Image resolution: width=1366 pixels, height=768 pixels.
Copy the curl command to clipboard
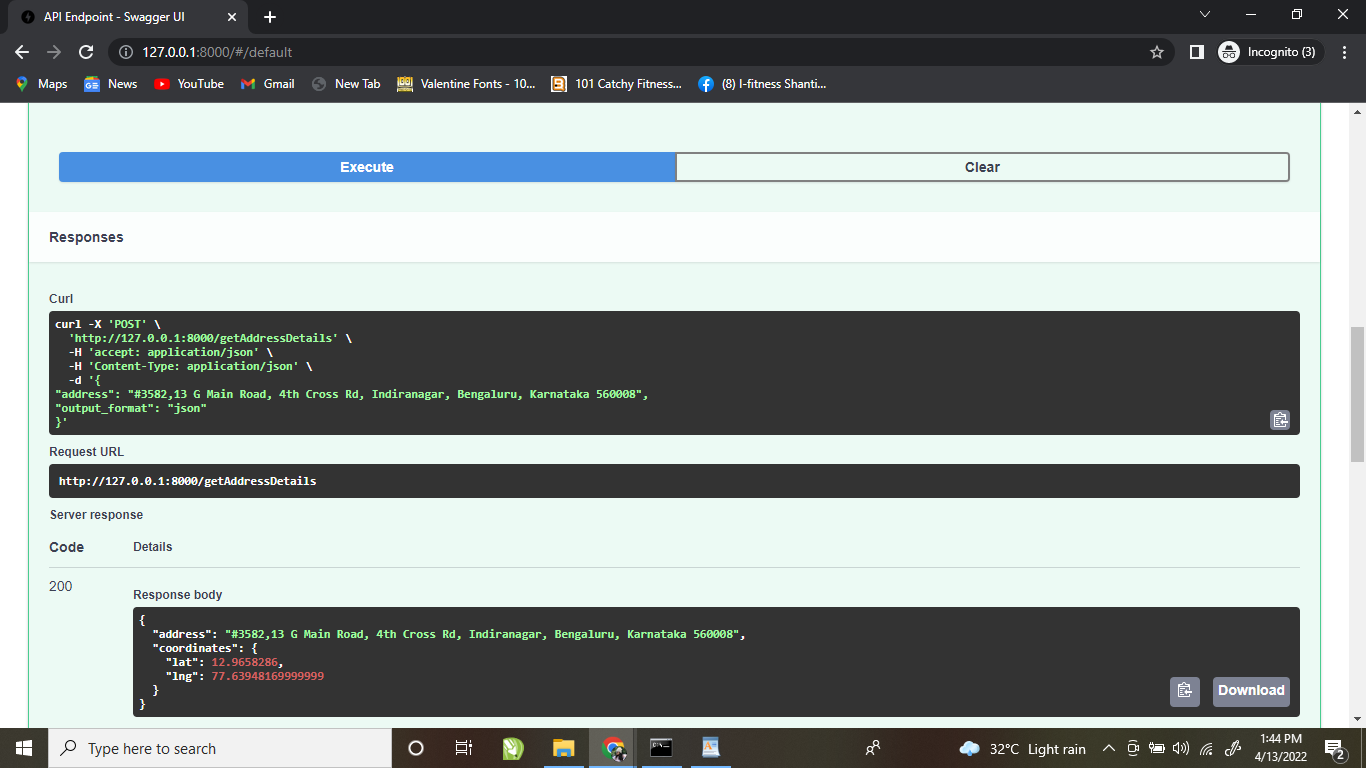tap(1280, 420)
